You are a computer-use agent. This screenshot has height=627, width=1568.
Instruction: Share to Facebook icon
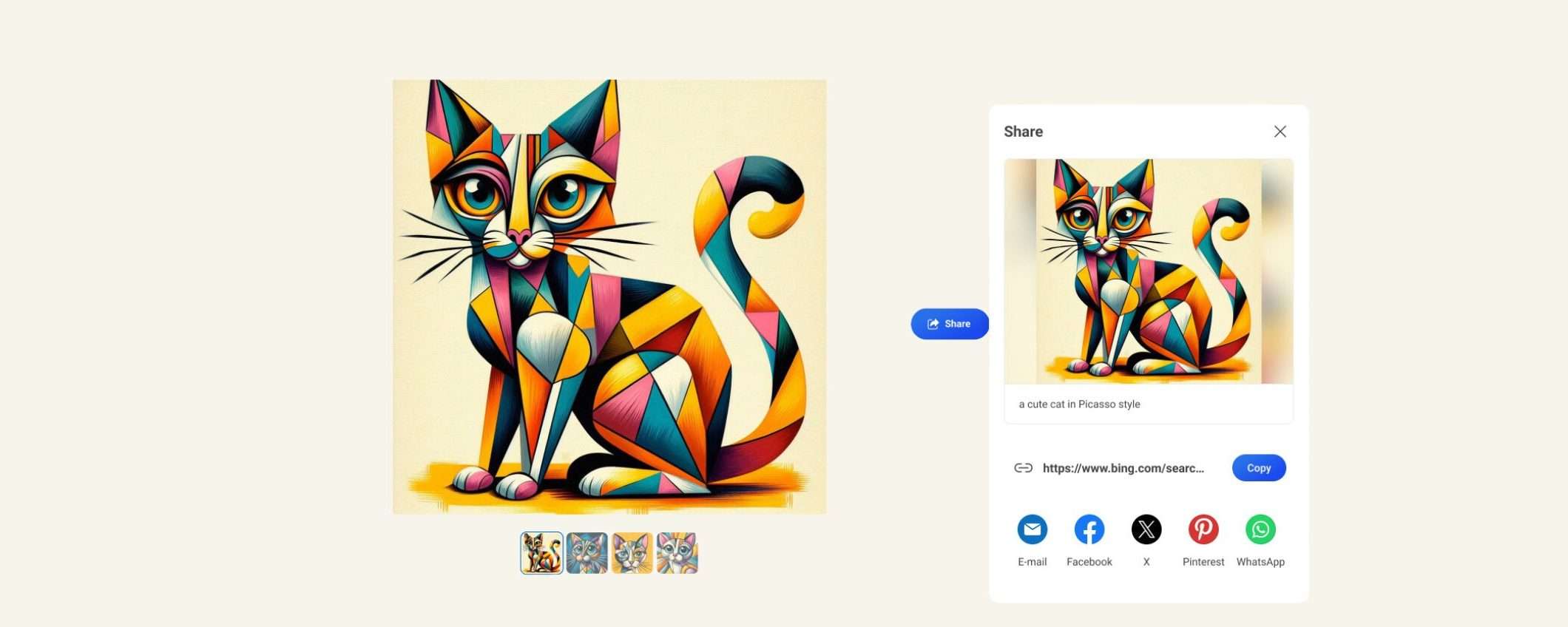click(x=1089, y=529)
